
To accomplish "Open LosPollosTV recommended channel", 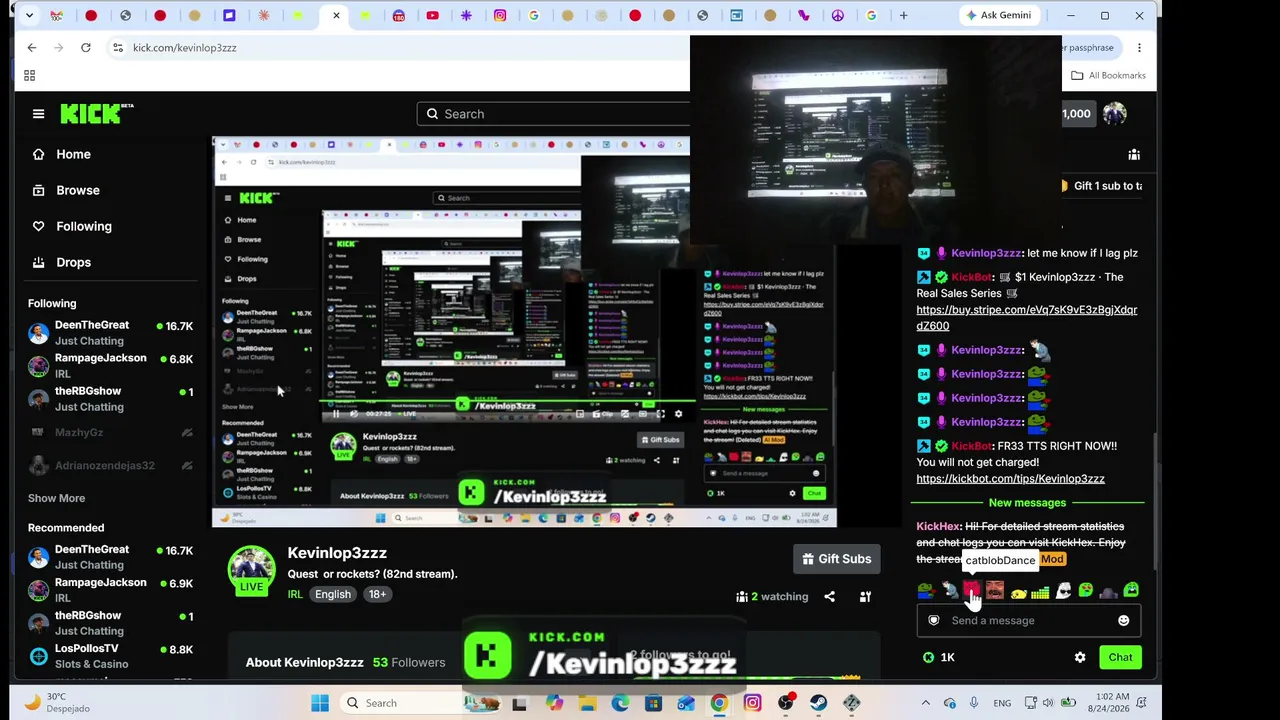I will [110, 656].
